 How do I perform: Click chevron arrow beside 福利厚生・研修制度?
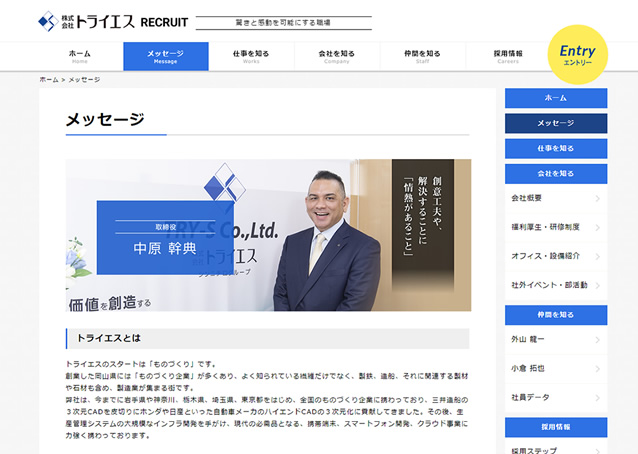coord(597,227)
